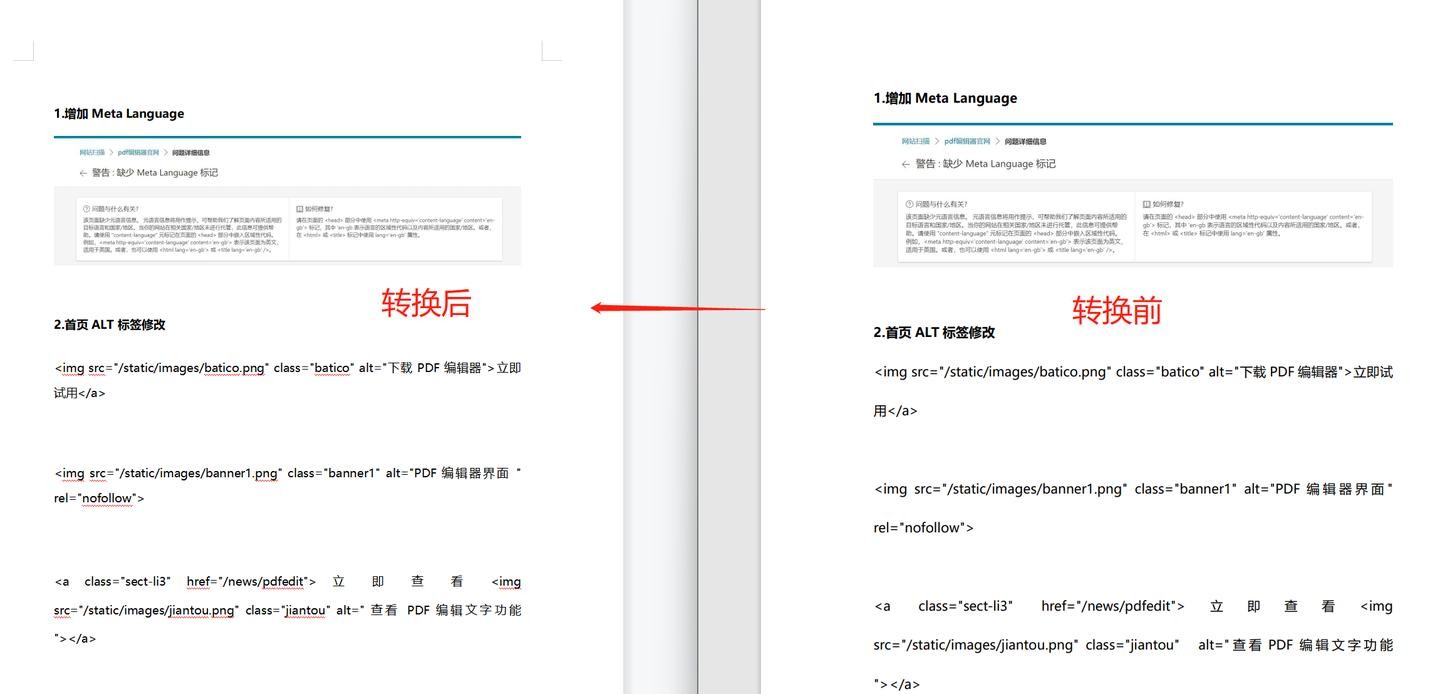Click the 如何修复 book icon in left document

tap(300, 209)
